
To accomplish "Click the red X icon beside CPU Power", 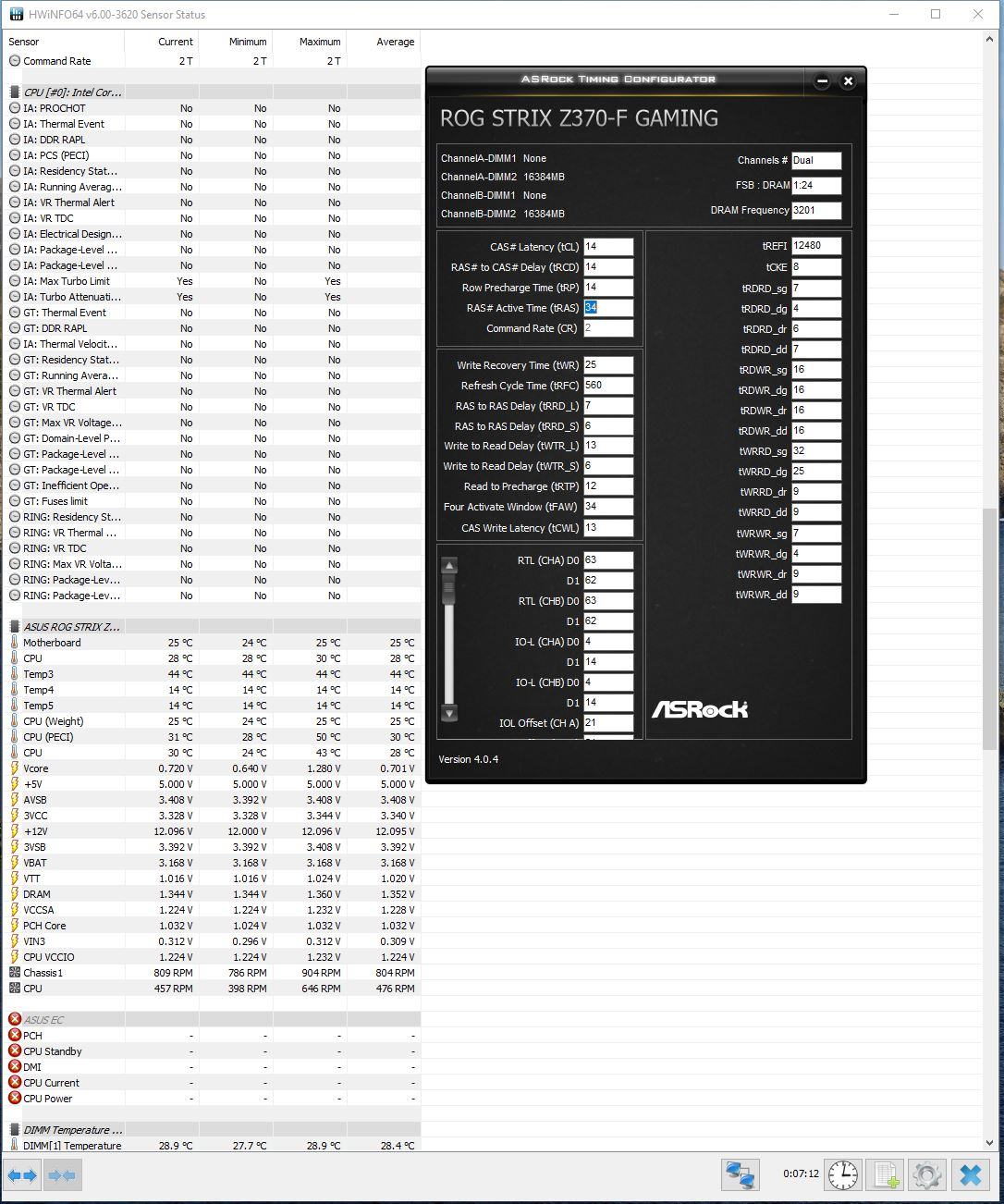I will click(15, 1099).
